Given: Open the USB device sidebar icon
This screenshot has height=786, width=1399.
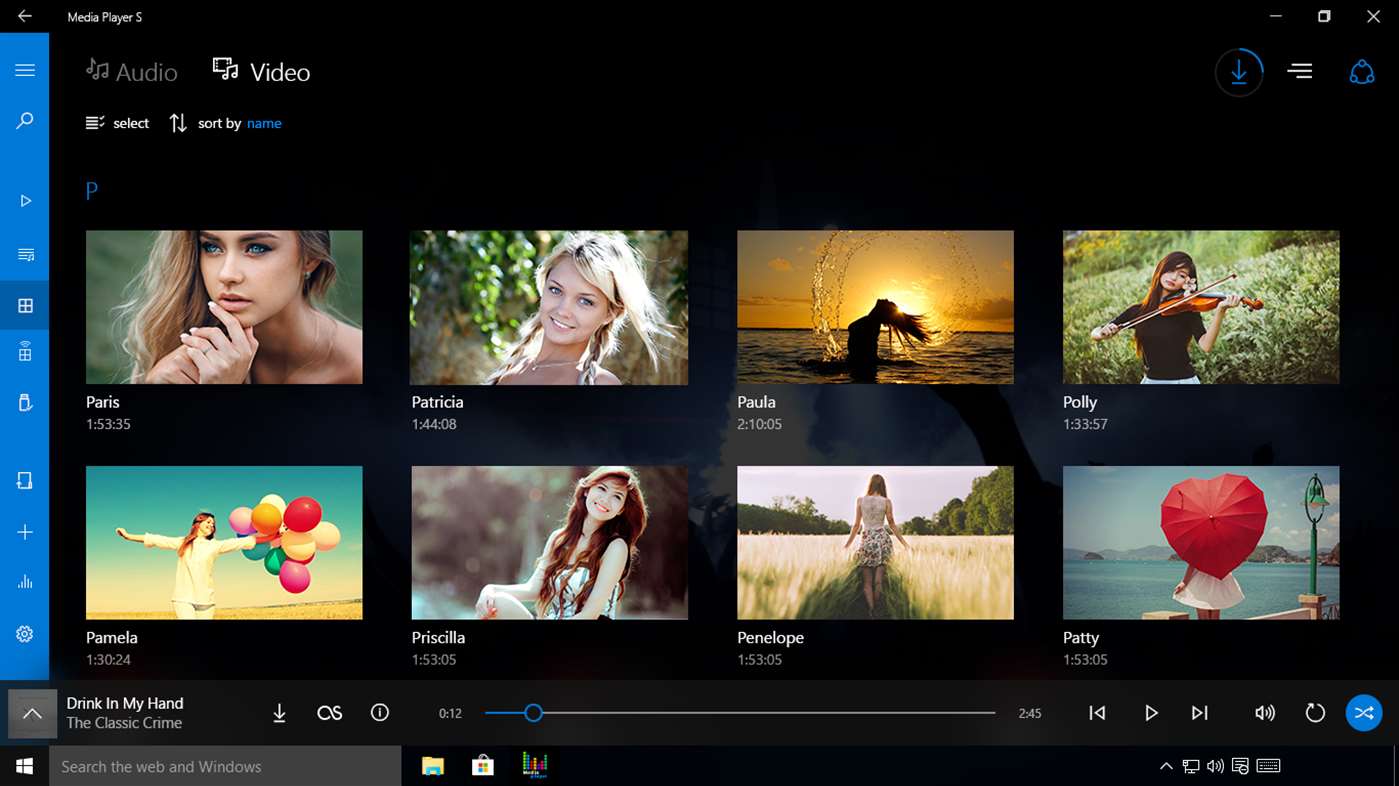Looking at the screenshot, I should pos(25,403).
